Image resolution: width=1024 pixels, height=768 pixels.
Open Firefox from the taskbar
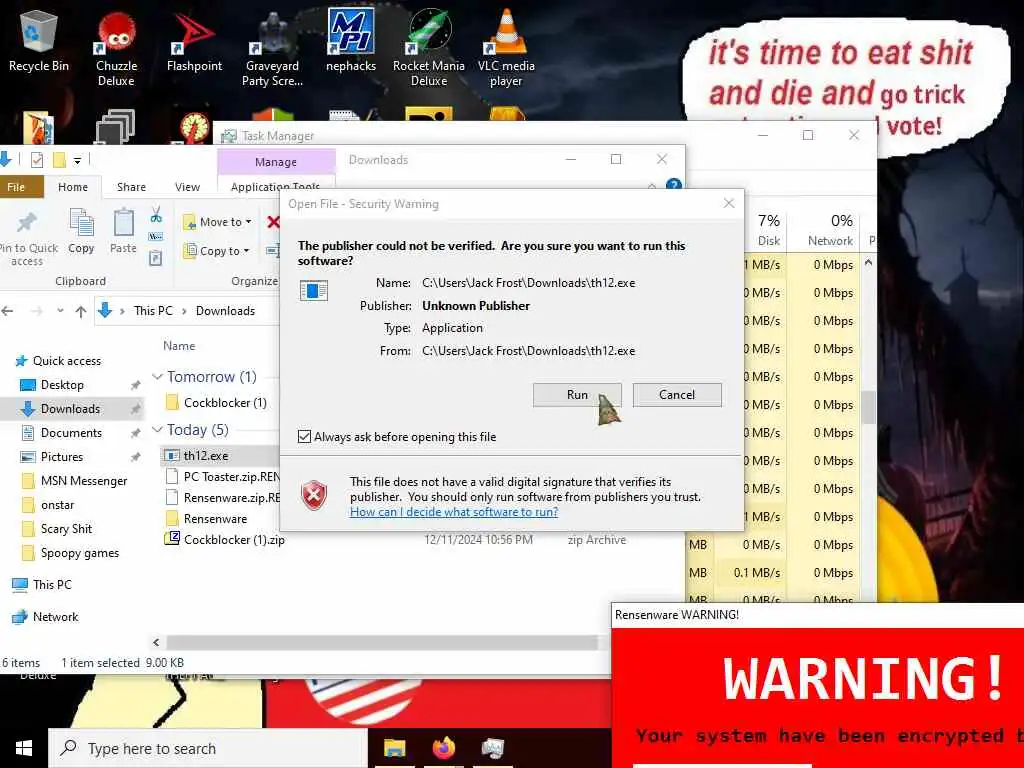444,748
